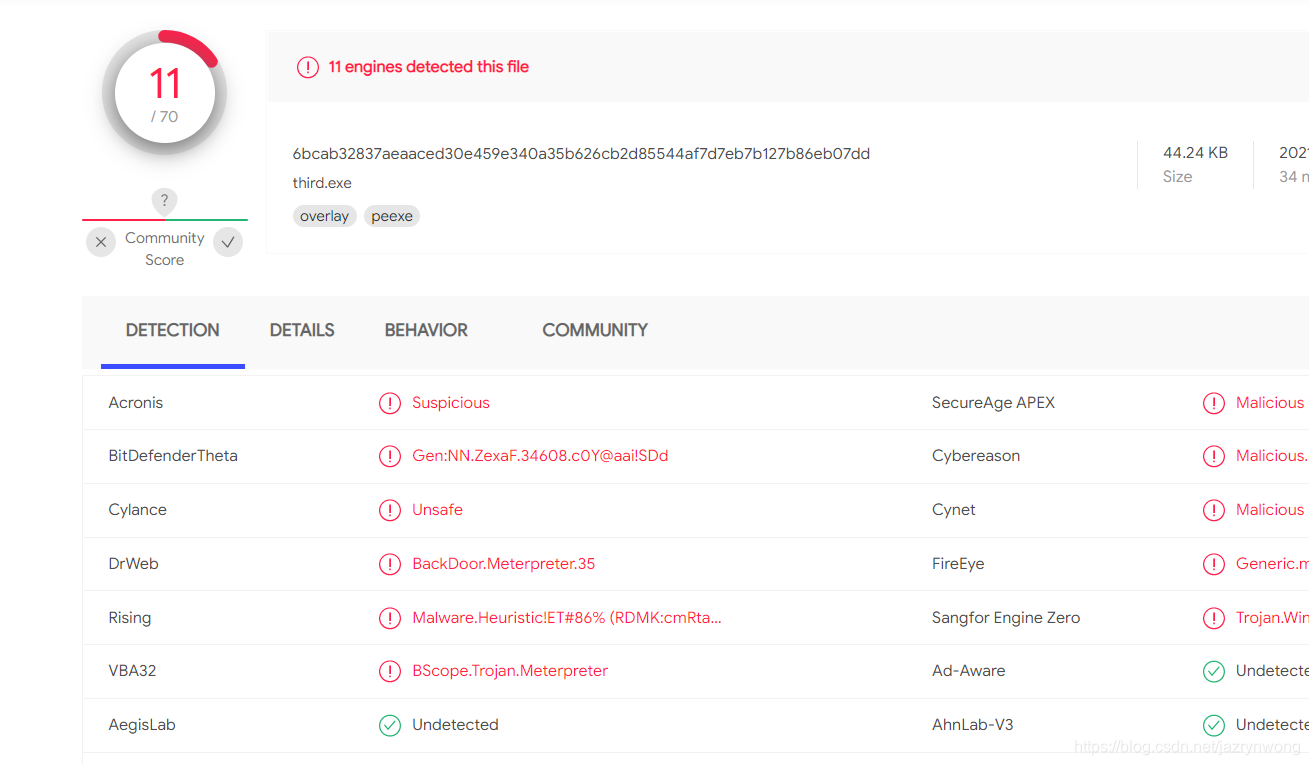Open the DETECTION tab
Viewport: 1309px width, 765px height.
pyautogui.click(x=173, y=330)
